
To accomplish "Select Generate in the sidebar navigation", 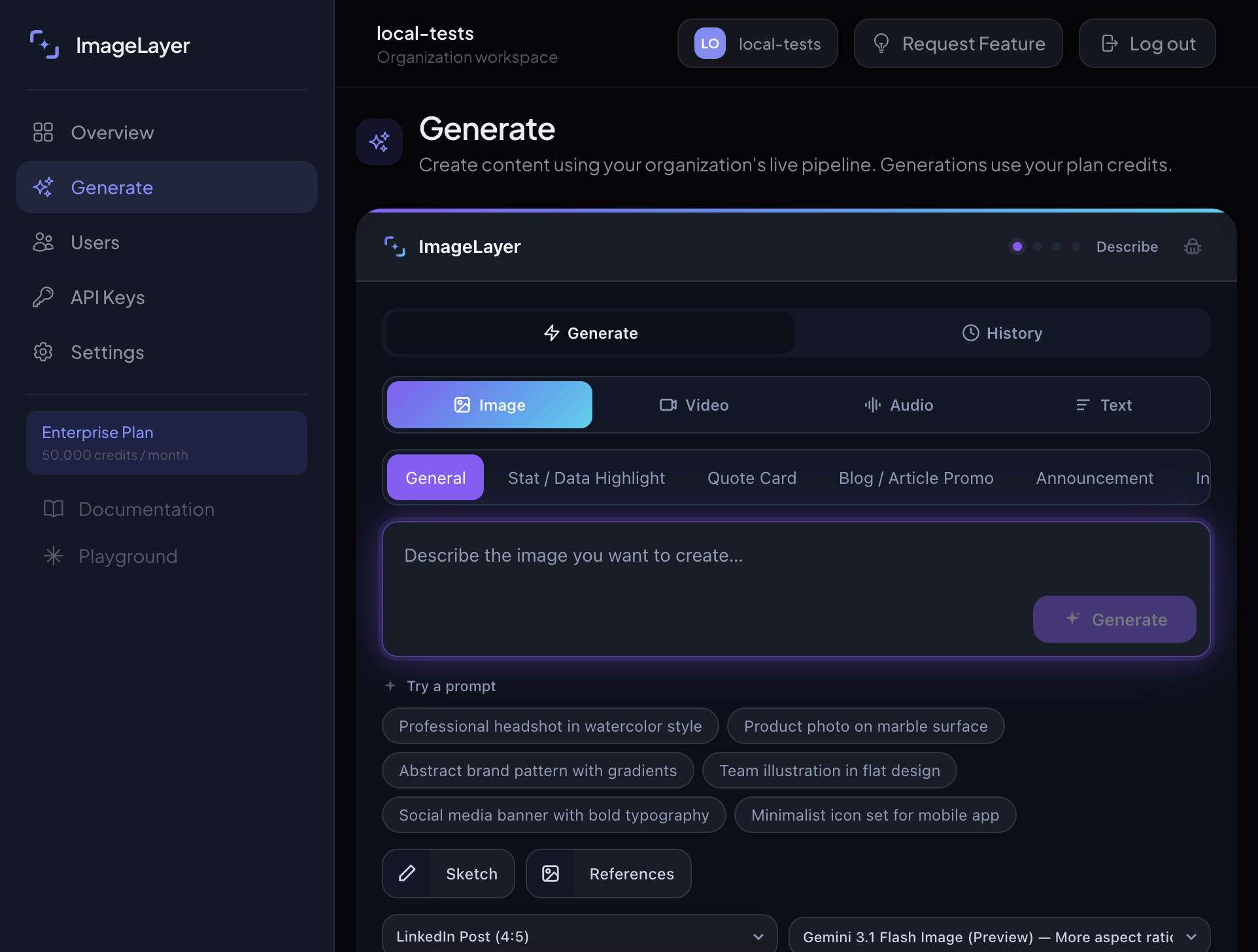I will point(167,188).
